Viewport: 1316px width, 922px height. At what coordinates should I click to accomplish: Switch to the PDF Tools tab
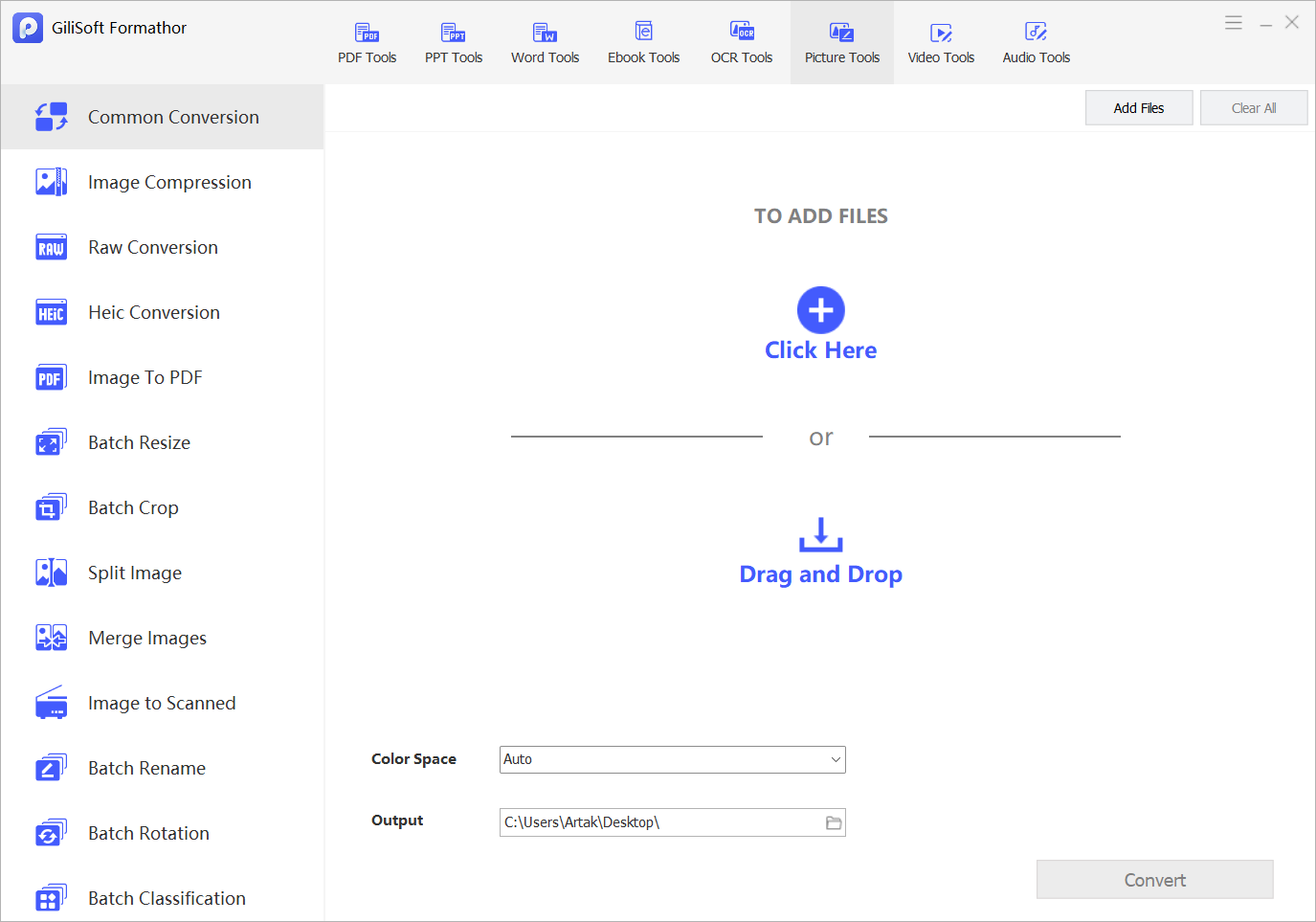pyautogui.click(x=367, y=43)
